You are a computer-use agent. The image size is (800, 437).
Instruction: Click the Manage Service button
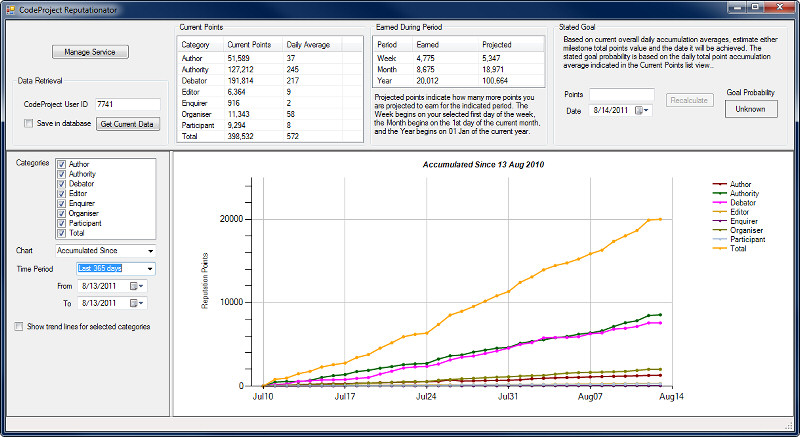(90, 52)
